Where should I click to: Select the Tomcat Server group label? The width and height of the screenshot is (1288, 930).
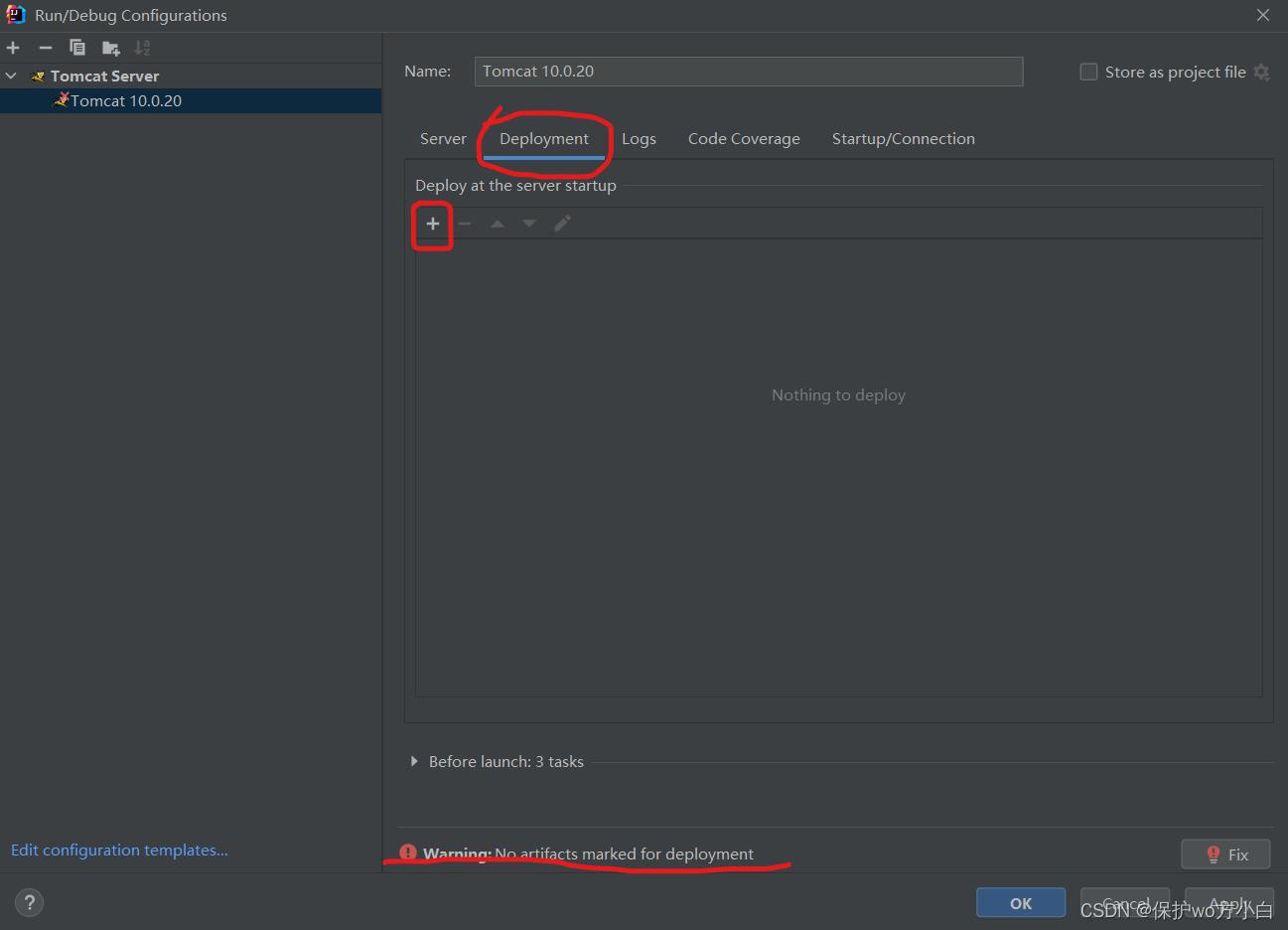coord(104,76)
